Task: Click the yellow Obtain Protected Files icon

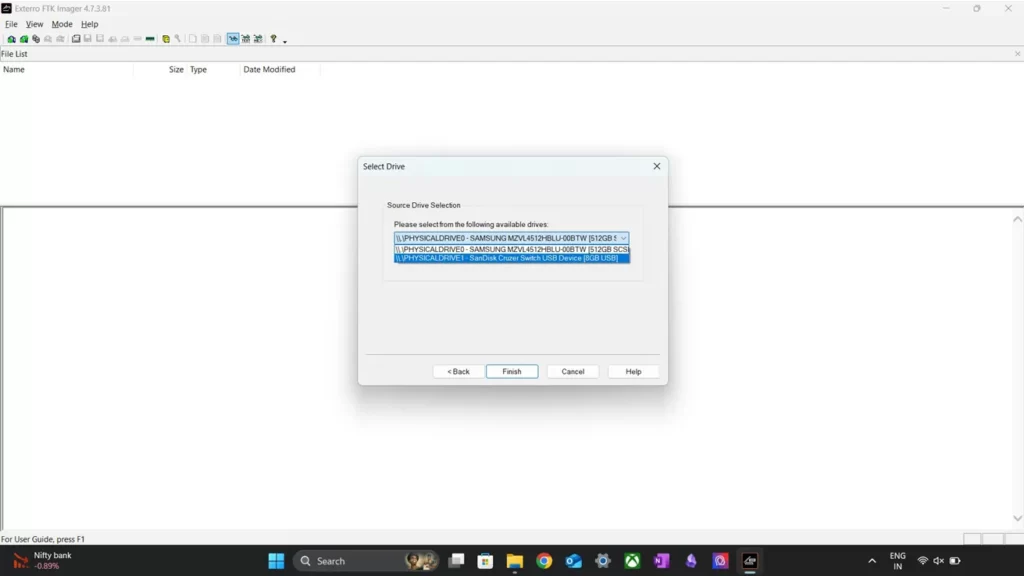Action: tap(166, 39)
